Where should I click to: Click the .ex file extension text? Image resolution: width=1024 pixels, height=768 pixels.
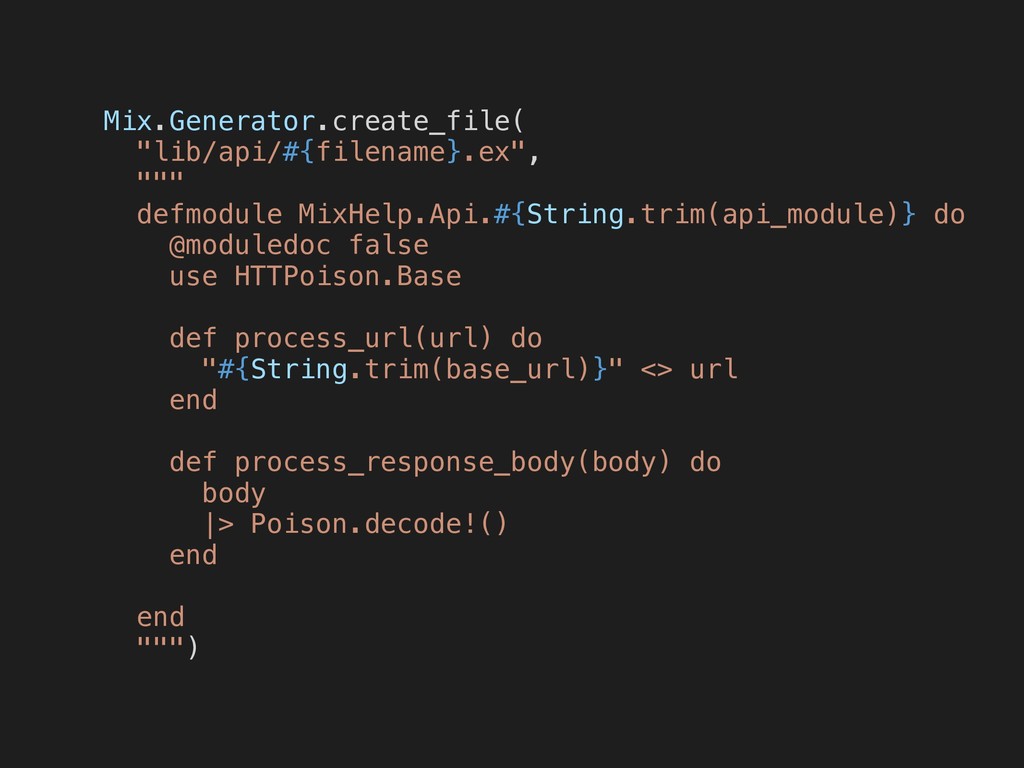[486, 152]
